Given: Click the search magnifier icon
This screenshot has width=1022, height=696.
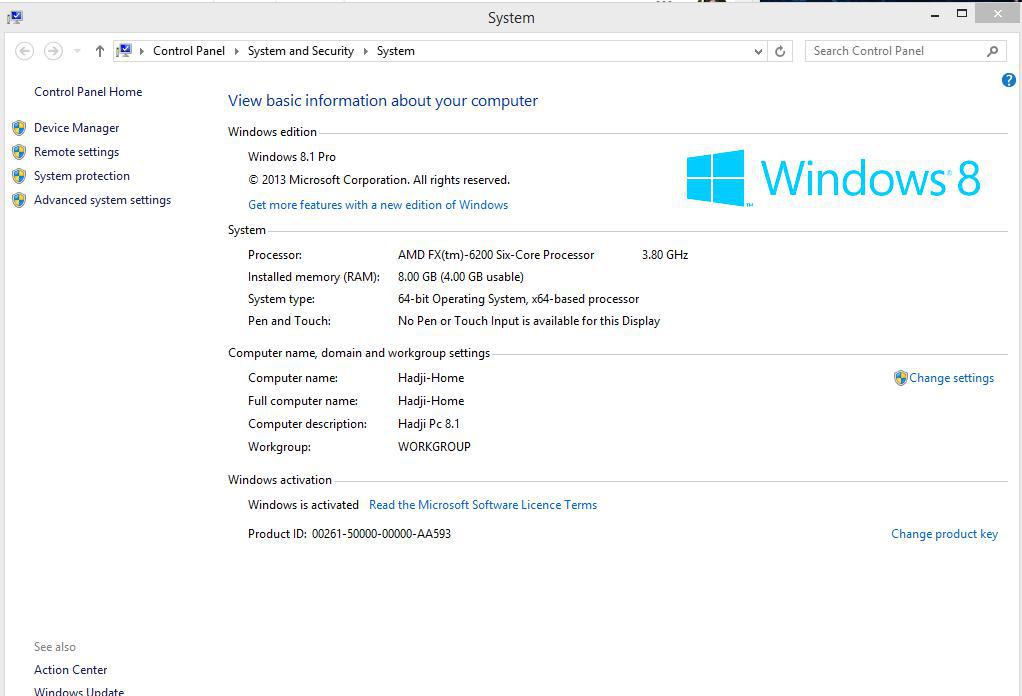Looking at the screenshot, I should tap(993, 51).
